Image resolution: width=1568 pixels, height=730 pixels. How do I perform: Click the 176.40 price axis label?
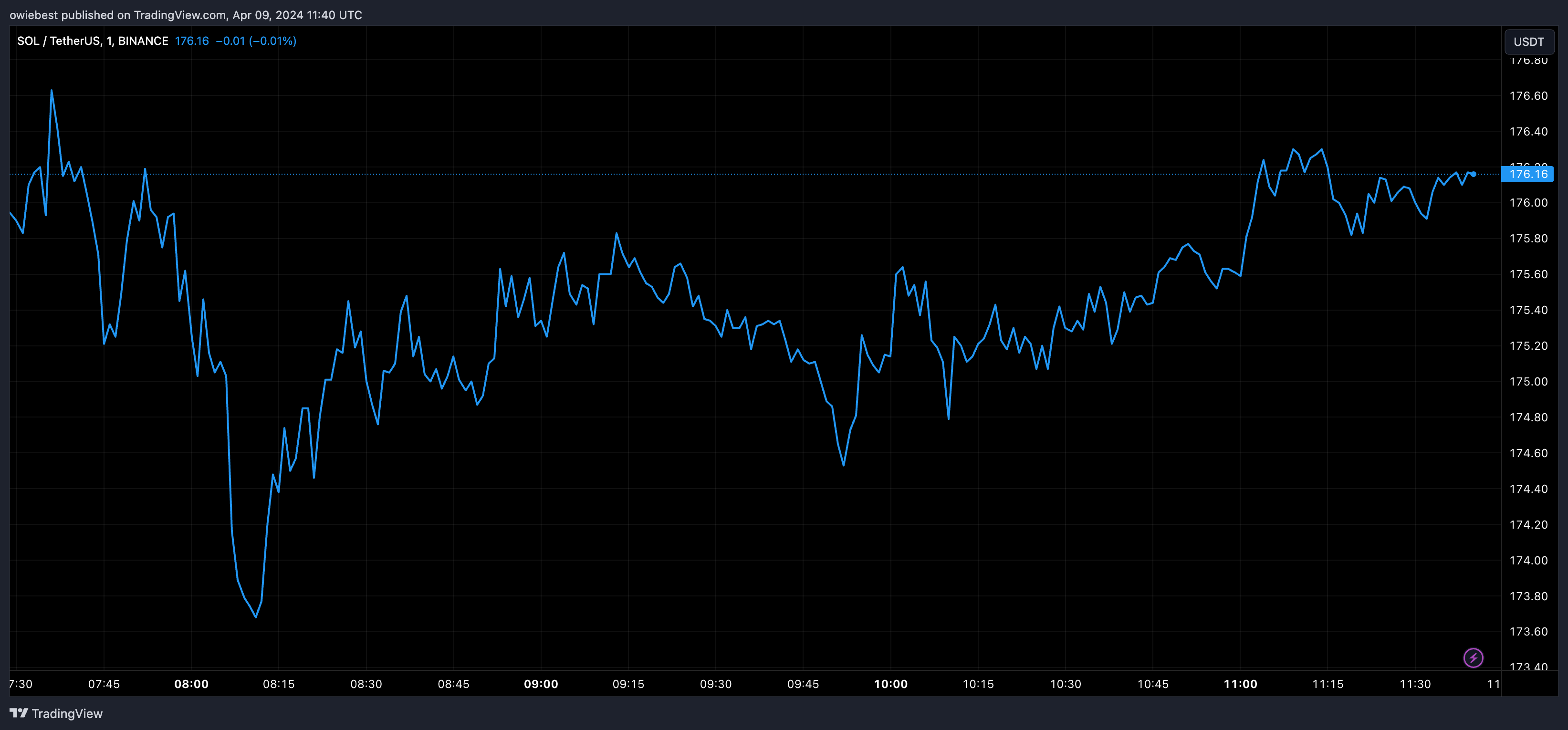(1528, 132)
